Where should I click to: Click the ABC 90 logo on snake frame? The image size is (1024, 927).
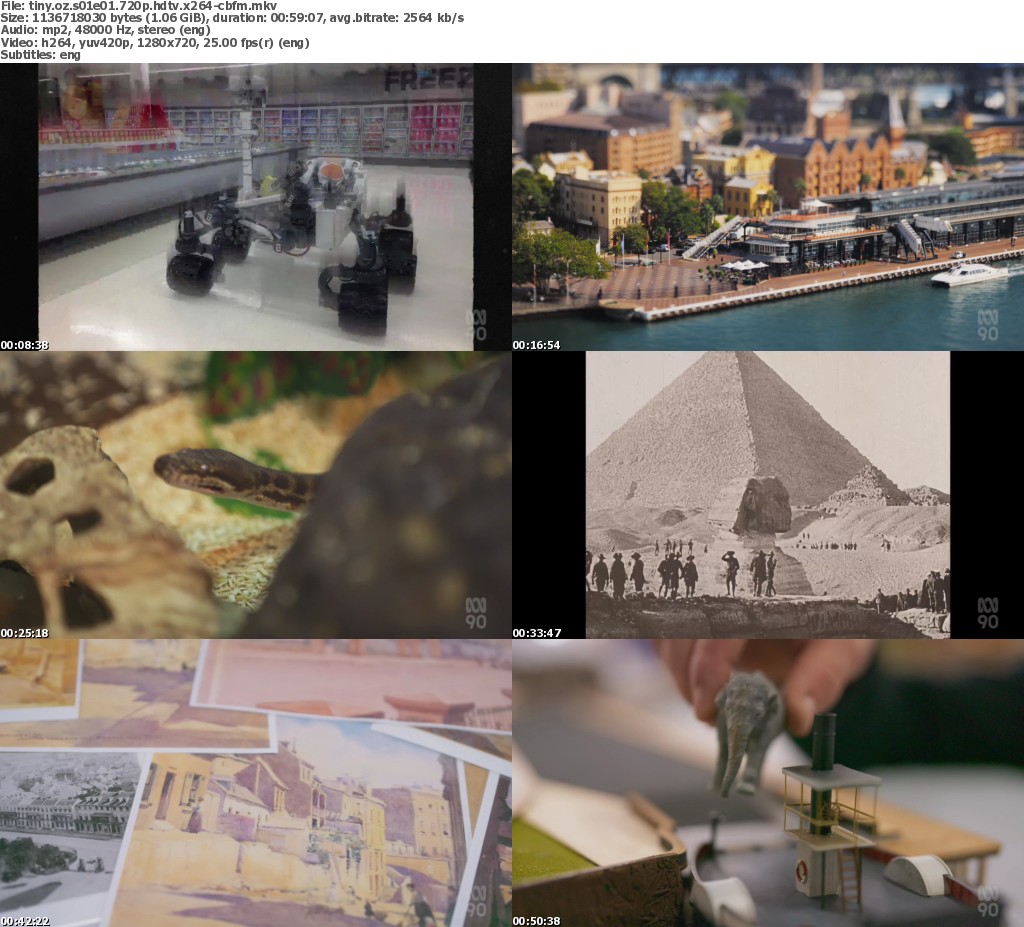tap(475, 613)
